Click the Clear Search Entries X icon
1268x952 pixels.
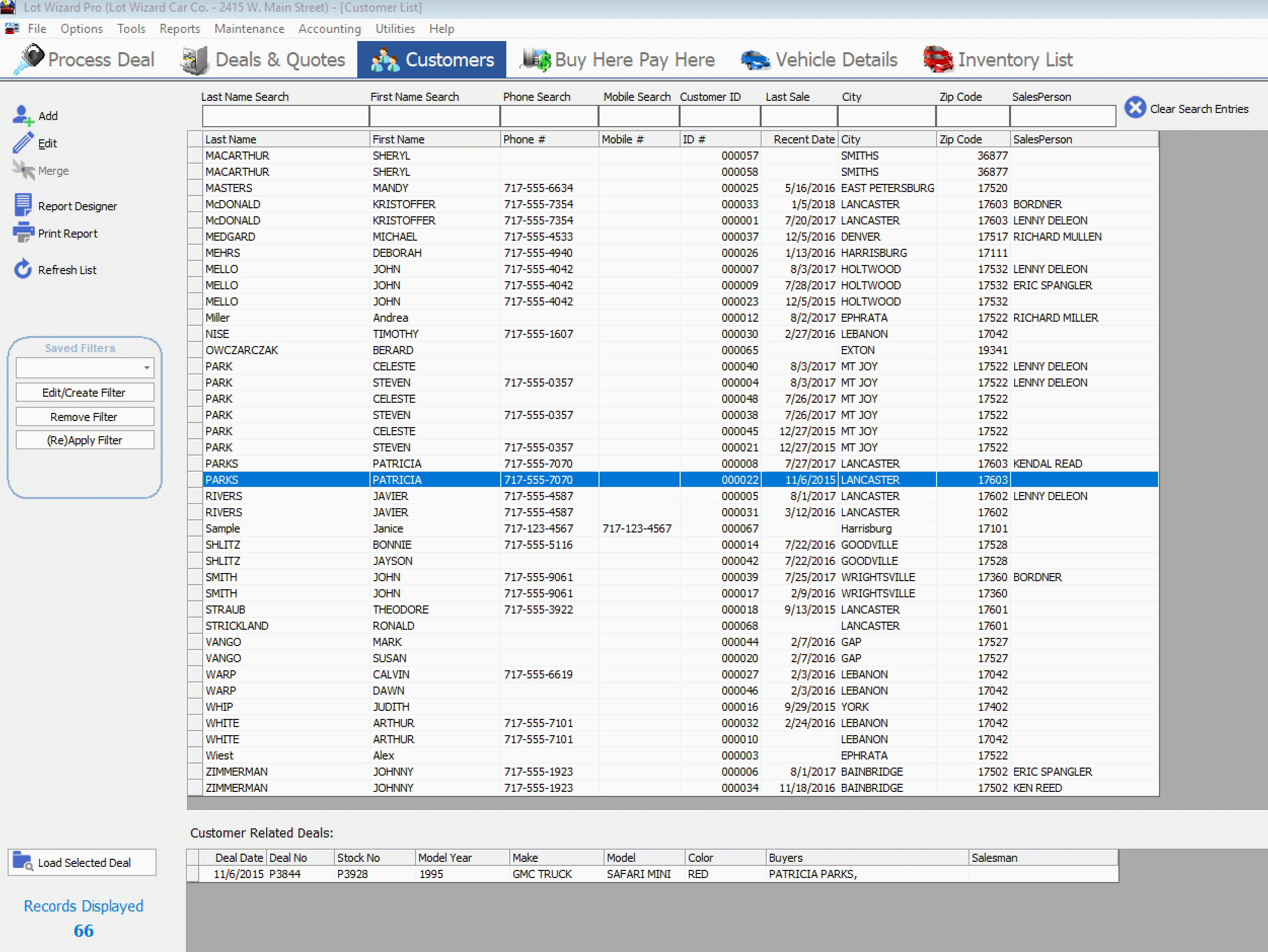coord(1134,108)
